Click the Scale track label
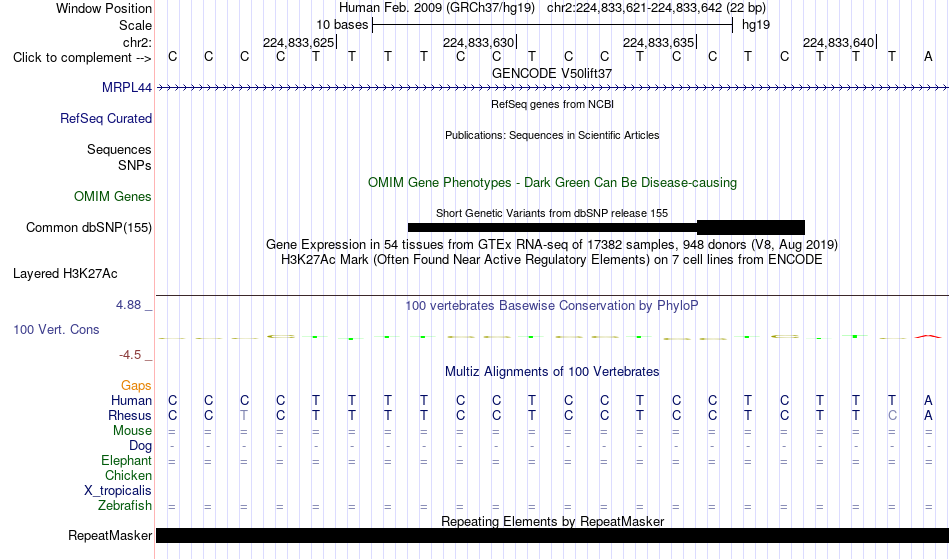This screenshot has width=950, height=559. (136, 25)
